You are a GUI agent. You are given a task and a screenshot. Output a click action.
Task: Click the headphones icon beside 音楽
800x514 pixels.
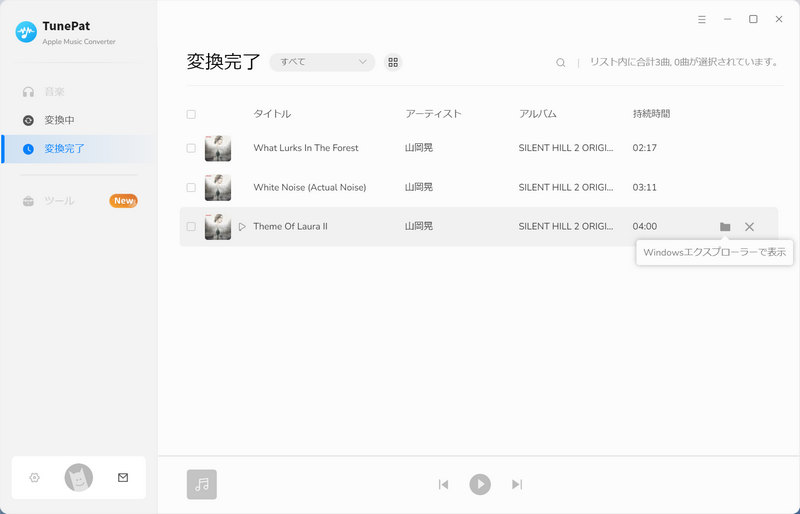click(x=29, y=92)
